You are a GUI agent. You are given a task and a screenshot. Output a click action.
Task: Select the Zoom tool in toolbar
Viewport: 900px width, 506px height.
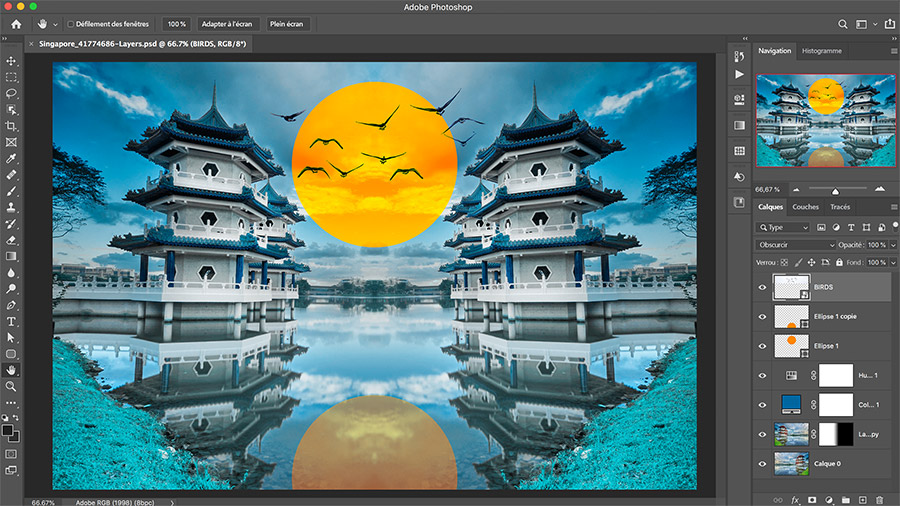pos(11,387)
